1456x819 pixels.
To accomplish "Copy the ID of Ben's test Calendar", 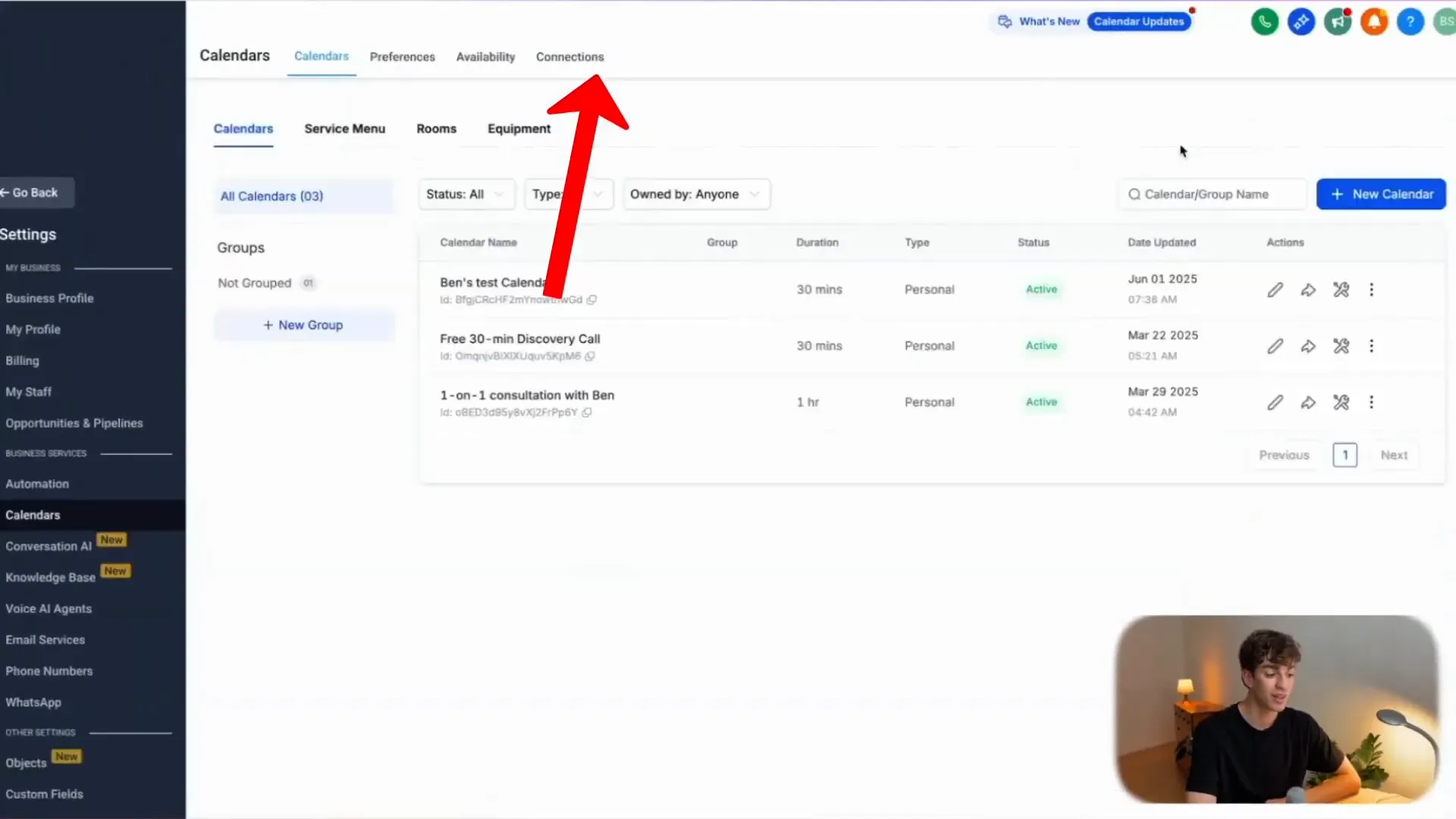I will pyautogui.click(x=591, y=300).
